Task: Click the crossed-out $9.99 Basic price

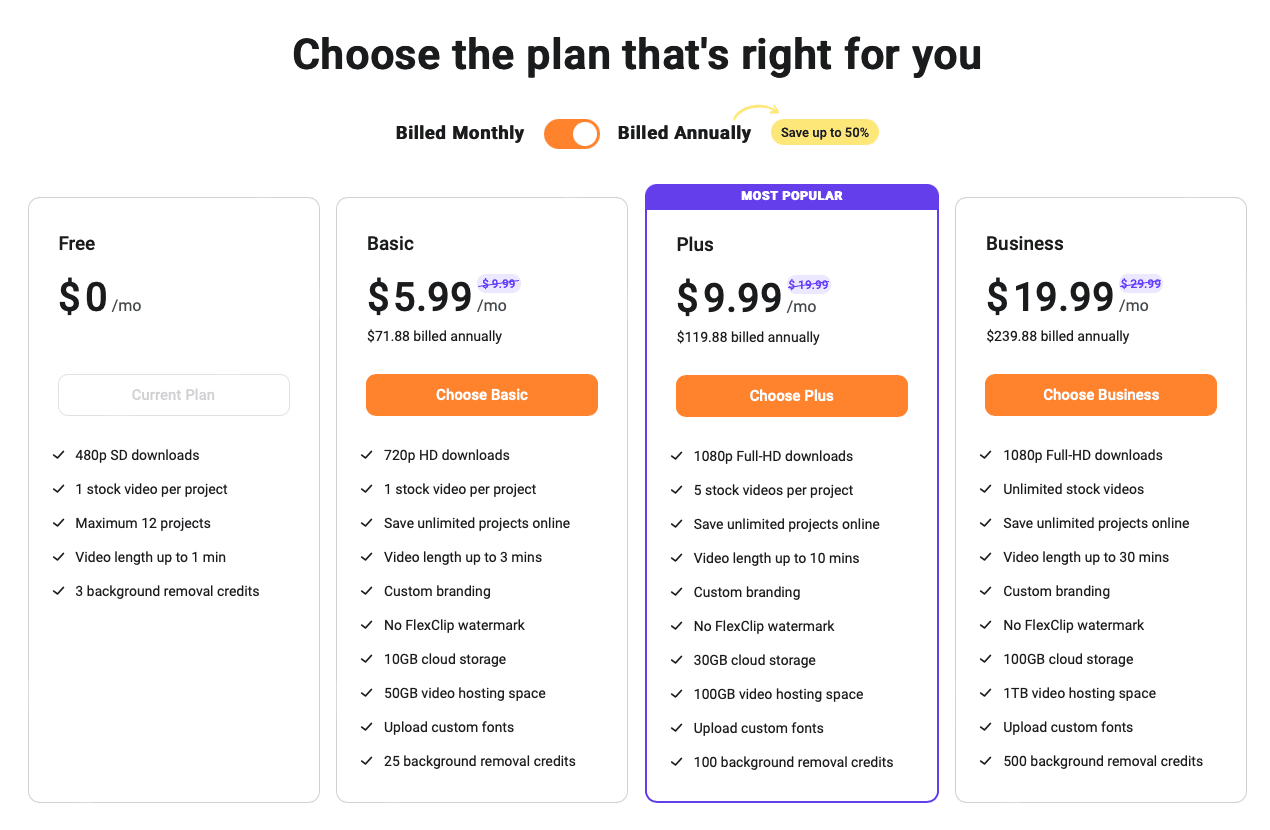Action: (x=499, y=284)
